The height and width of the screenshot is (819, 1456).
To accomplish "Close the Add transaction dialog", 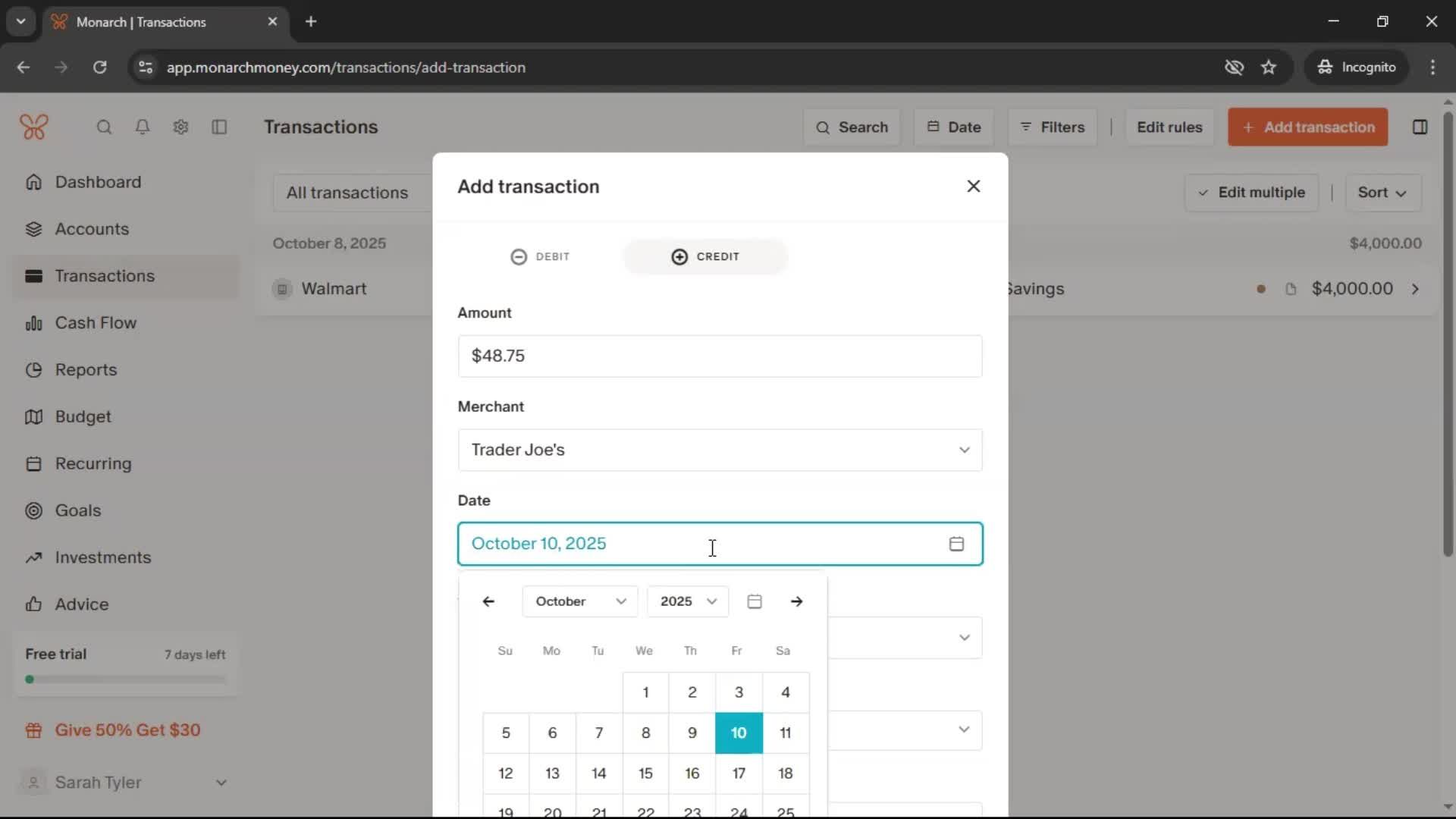I will [x=974, y=187].
